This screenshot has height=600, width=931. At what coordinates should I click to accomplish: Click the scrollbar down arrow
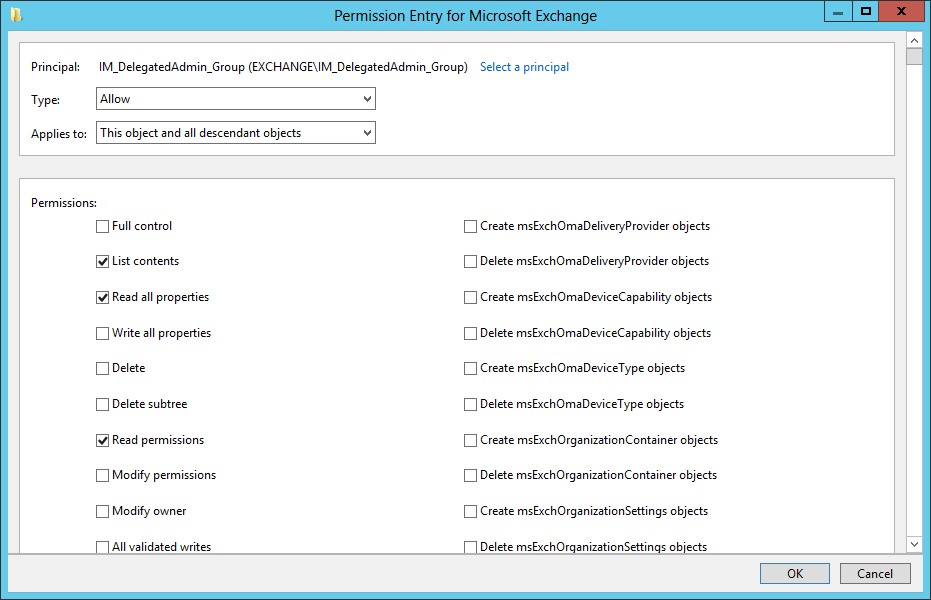pos(914,544)
